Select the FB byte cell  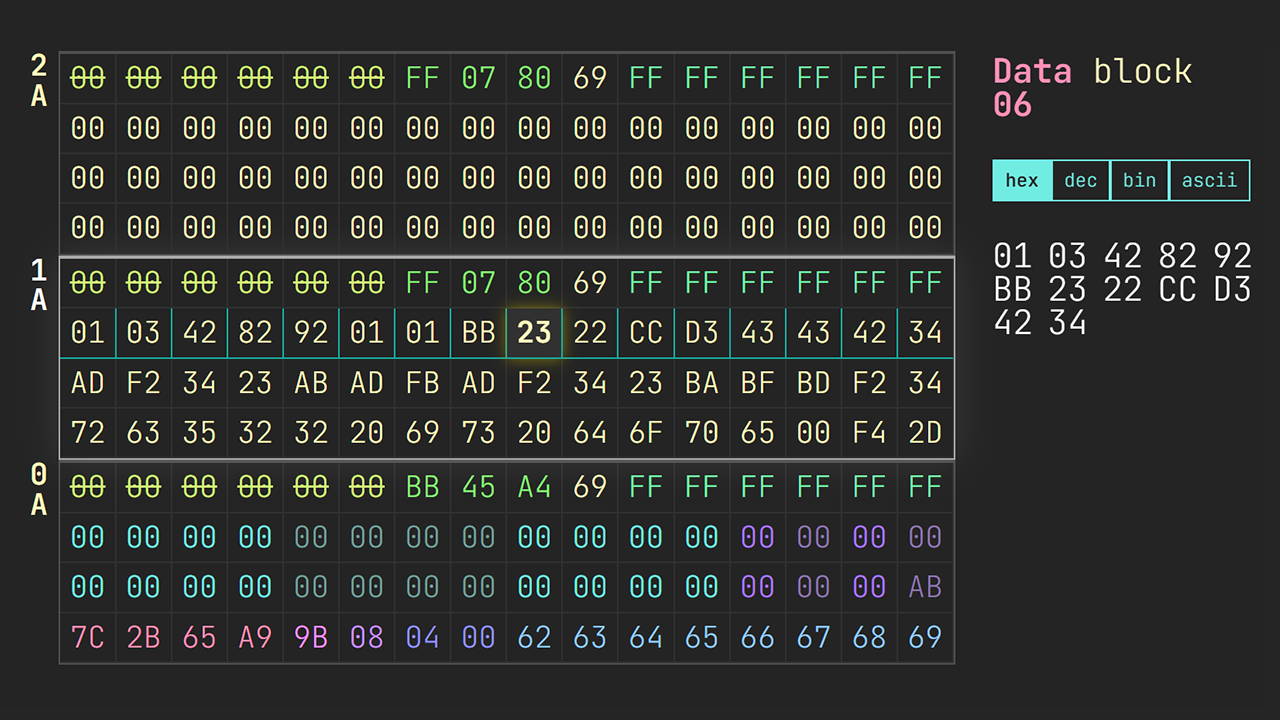click(x=422, y=383)
